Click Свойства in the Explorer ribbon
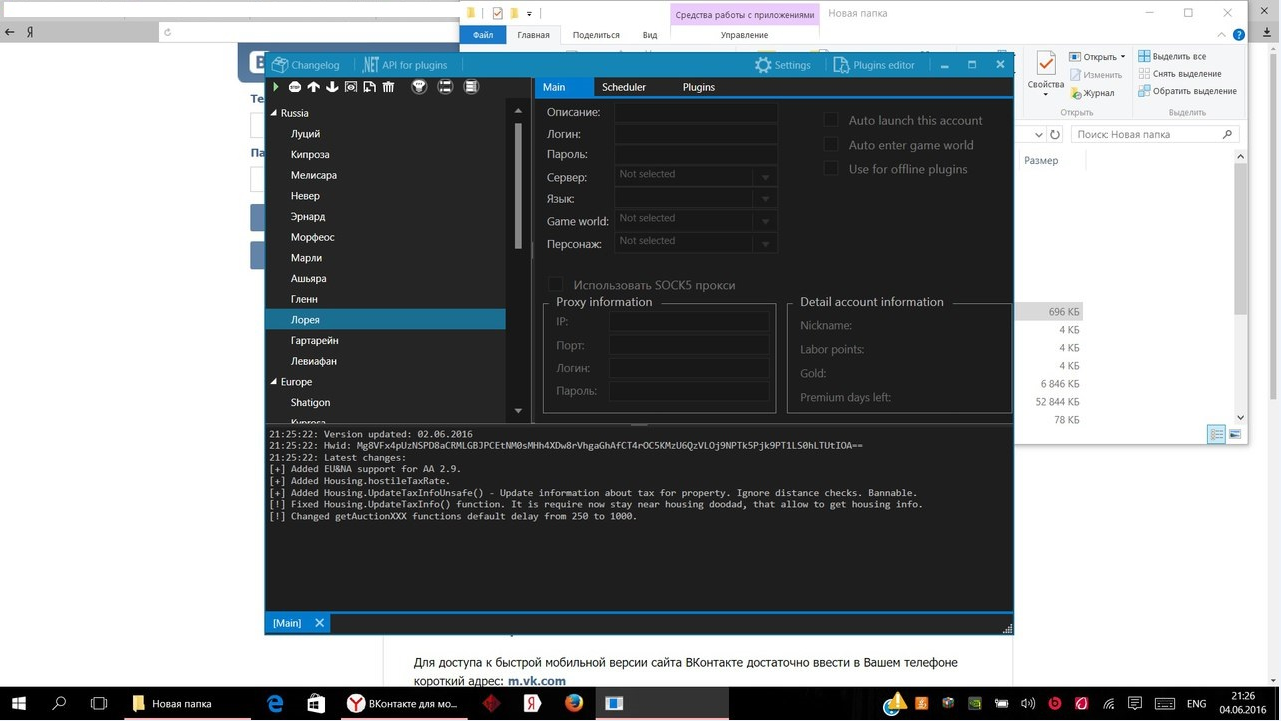This screenshot has height=721, width=1281. click(1045, 75)
